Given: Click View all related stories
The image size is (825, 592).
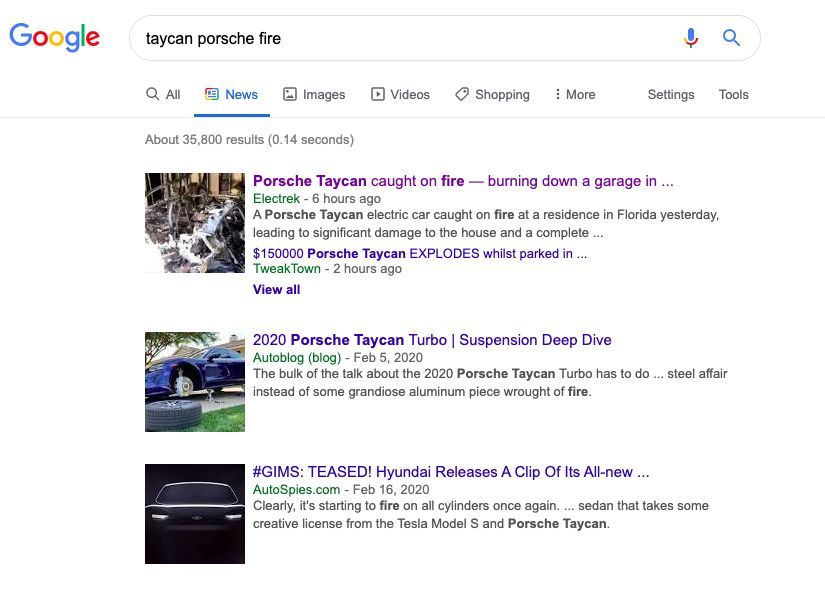Looking at the screenshot, I should tap(276, 289).
